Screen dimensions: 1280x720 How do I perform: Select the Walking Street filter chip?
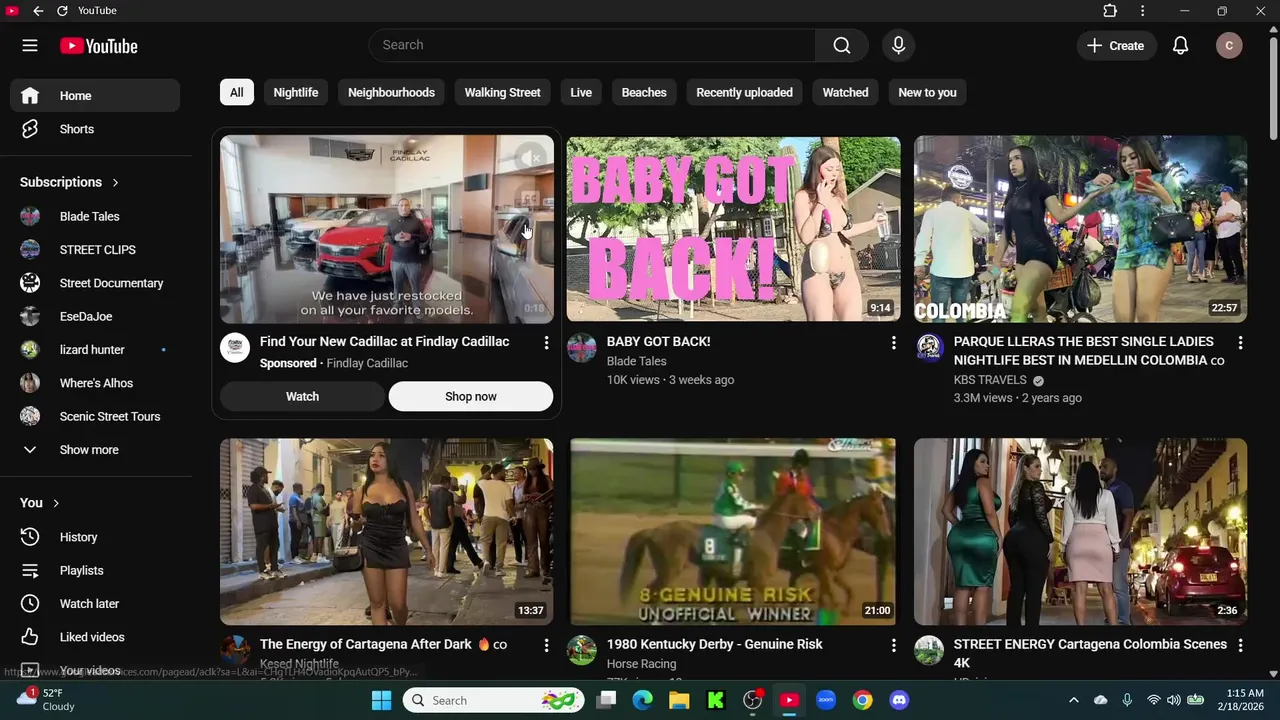point(502,92)
